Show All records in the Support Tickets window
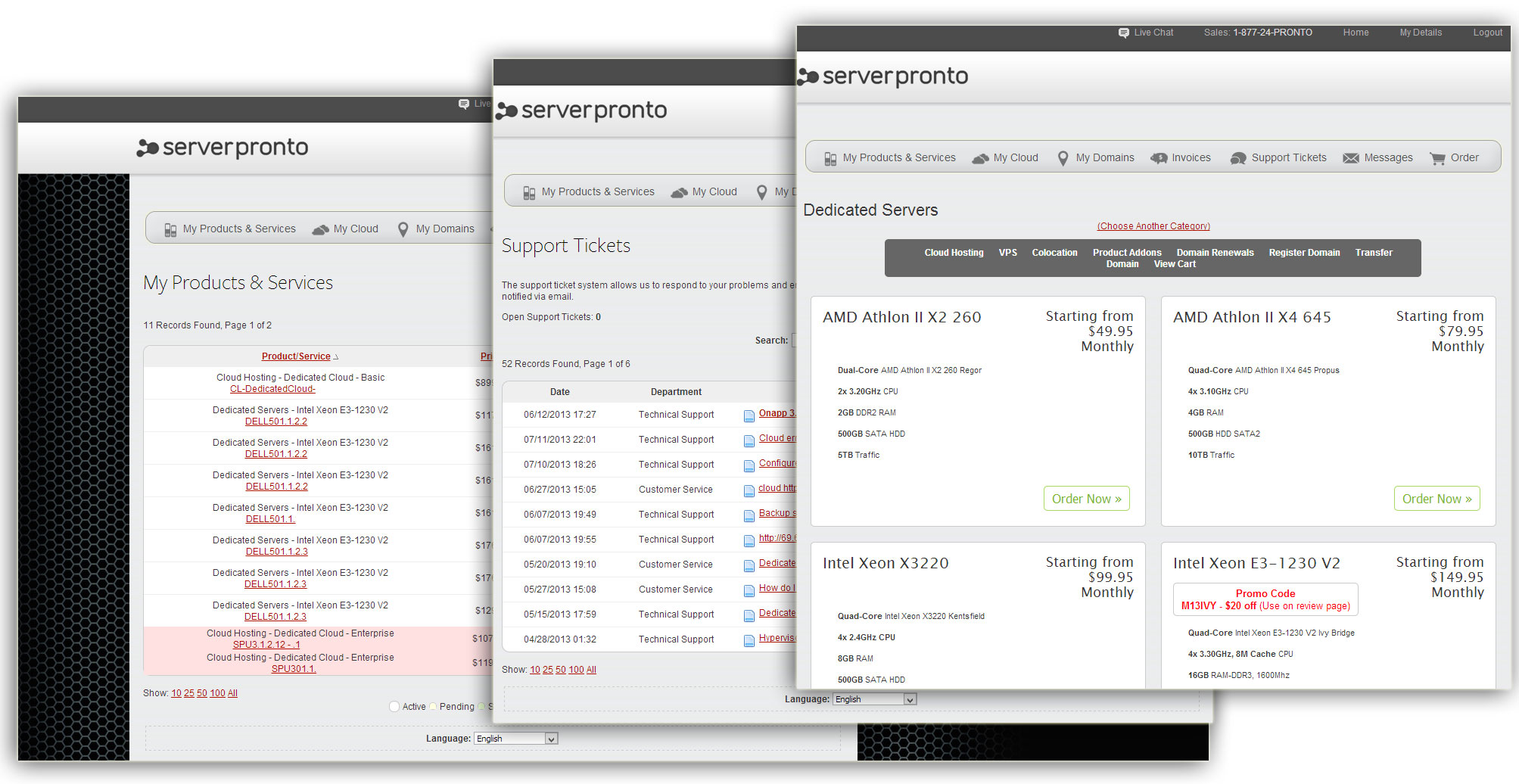 591,670
